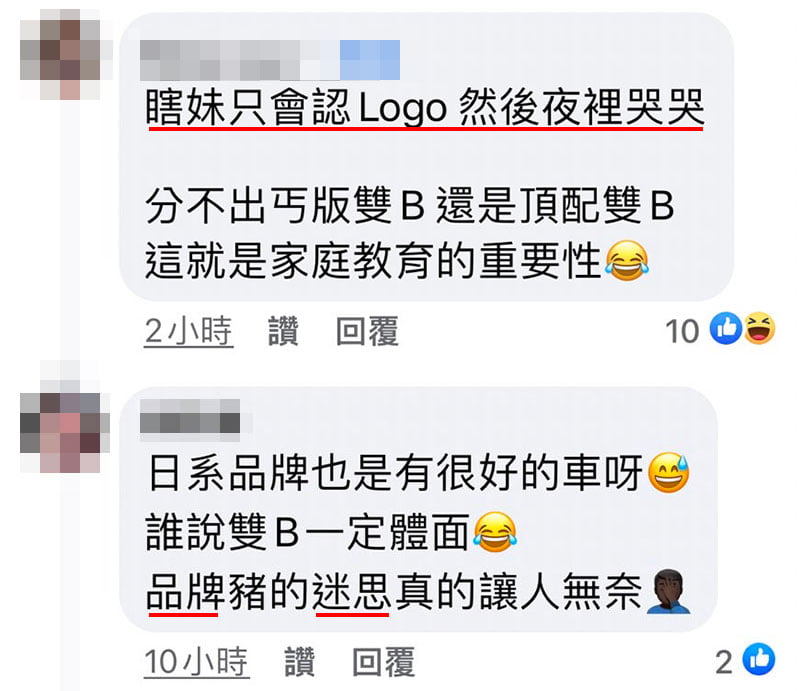This screenshot has width=800, height=691.
Task: Click the sweat-smile emoji after 車呀
Action: pos(668,473)
